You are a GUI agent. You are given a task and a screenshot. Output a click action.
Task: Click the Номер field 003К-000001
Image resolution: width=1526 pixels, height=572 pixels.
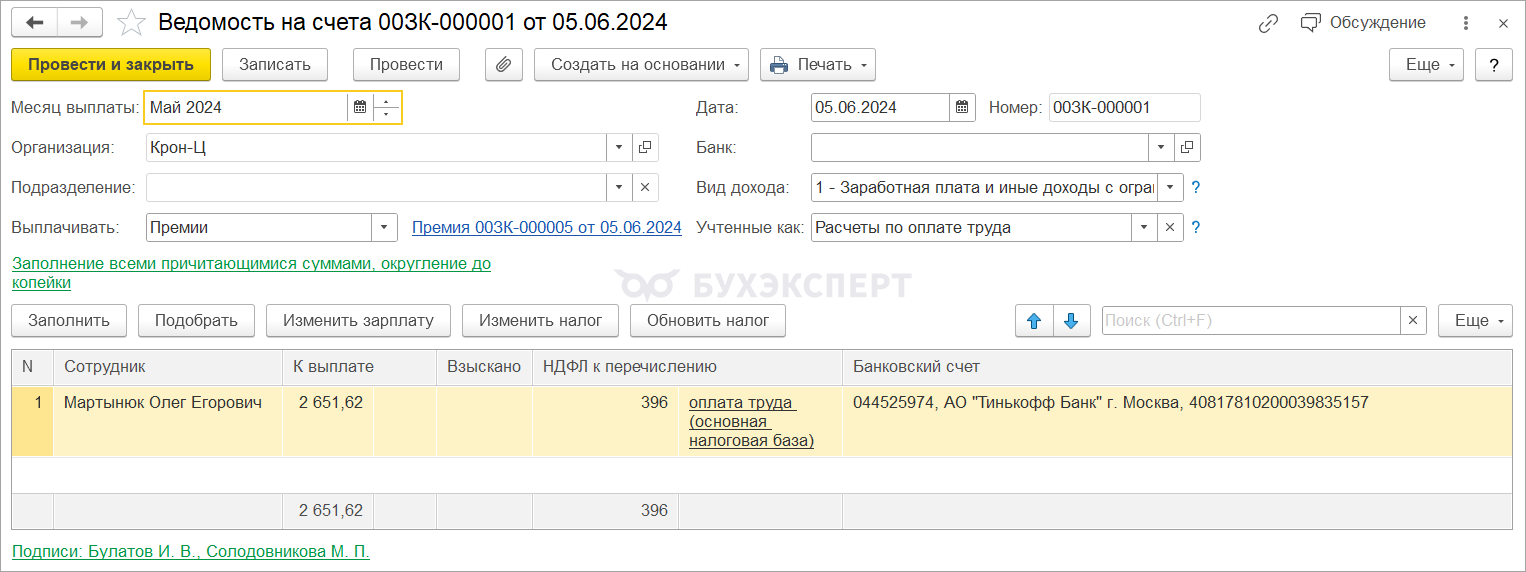point(1125,108)
